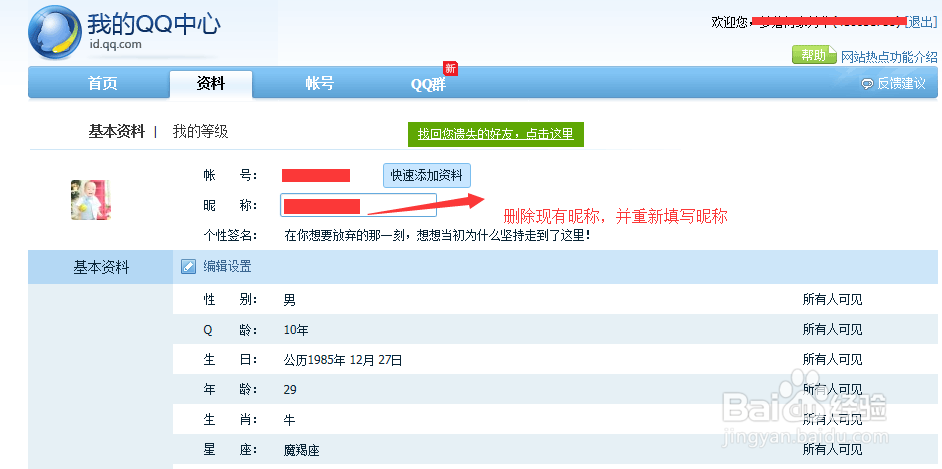Click the id.qq.com text under logo
Image resolution: width=942 pixels, height=469 pixels.
click(115, 44)
